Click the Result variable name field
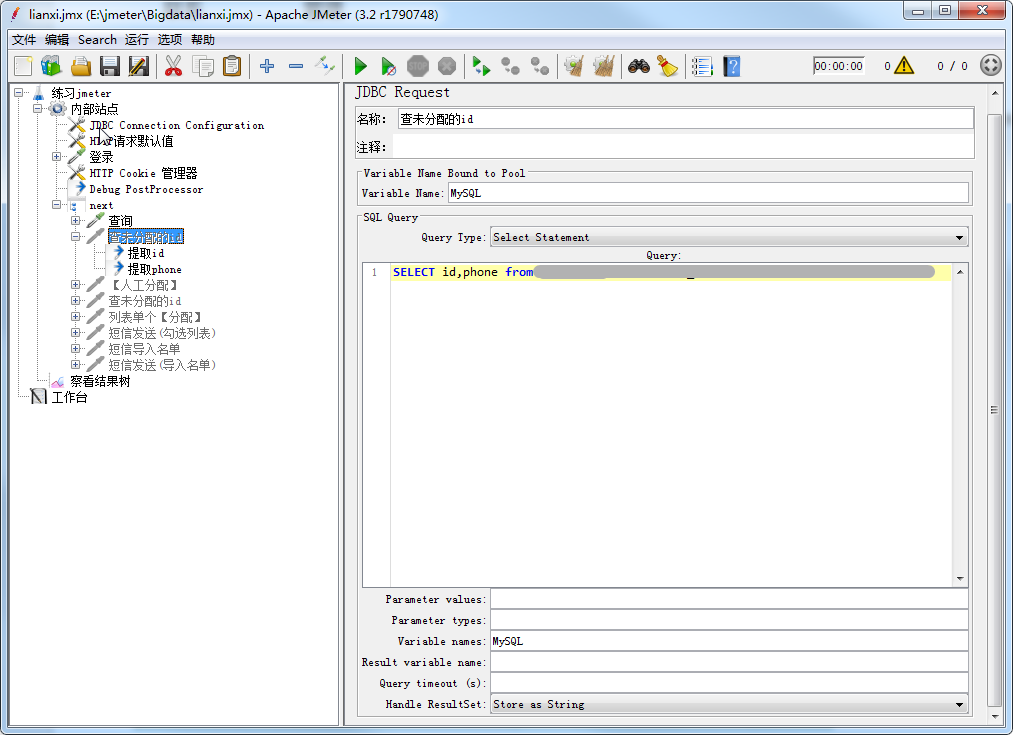This screenshot has height=735, width=1013. tap(729, 662)
